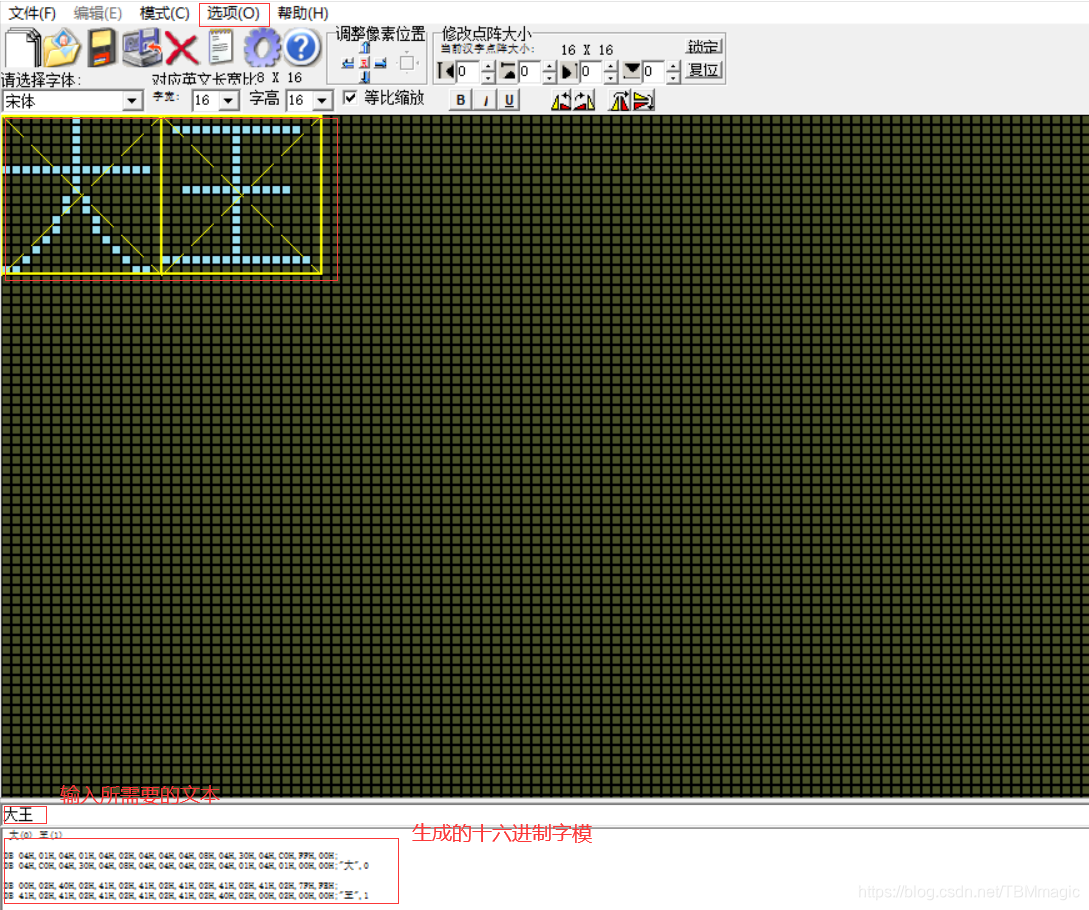Click the horizontal flip triangle icon
This screenshot has width=1089, height=910.
(619, 101)
